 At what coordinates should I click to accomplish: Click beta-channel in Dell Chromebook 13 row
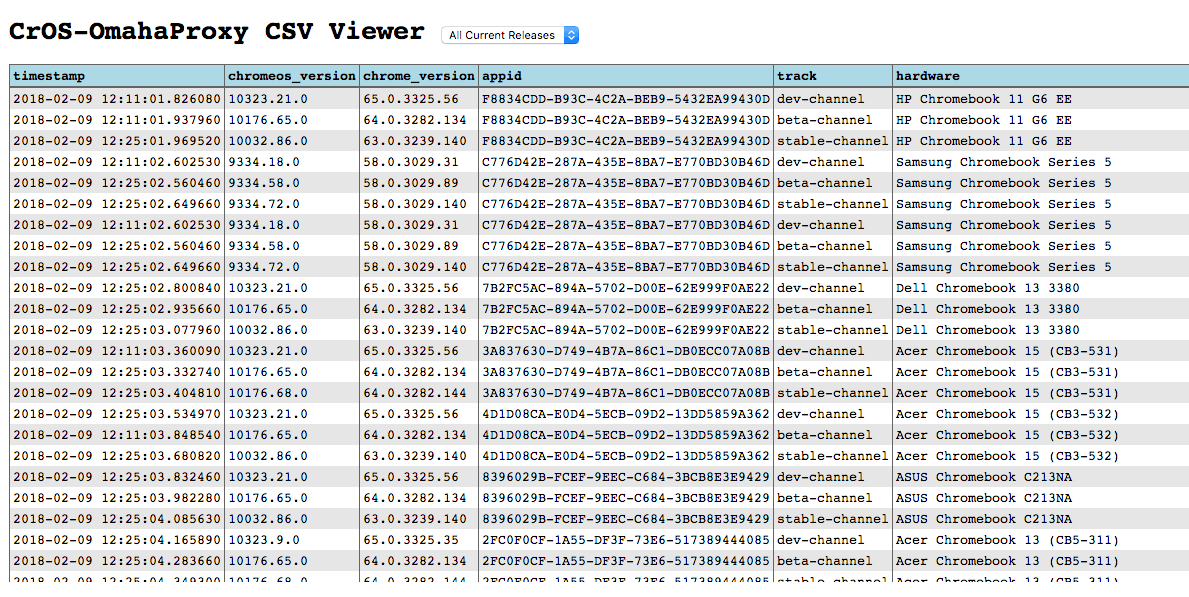[x=825, y=309]
